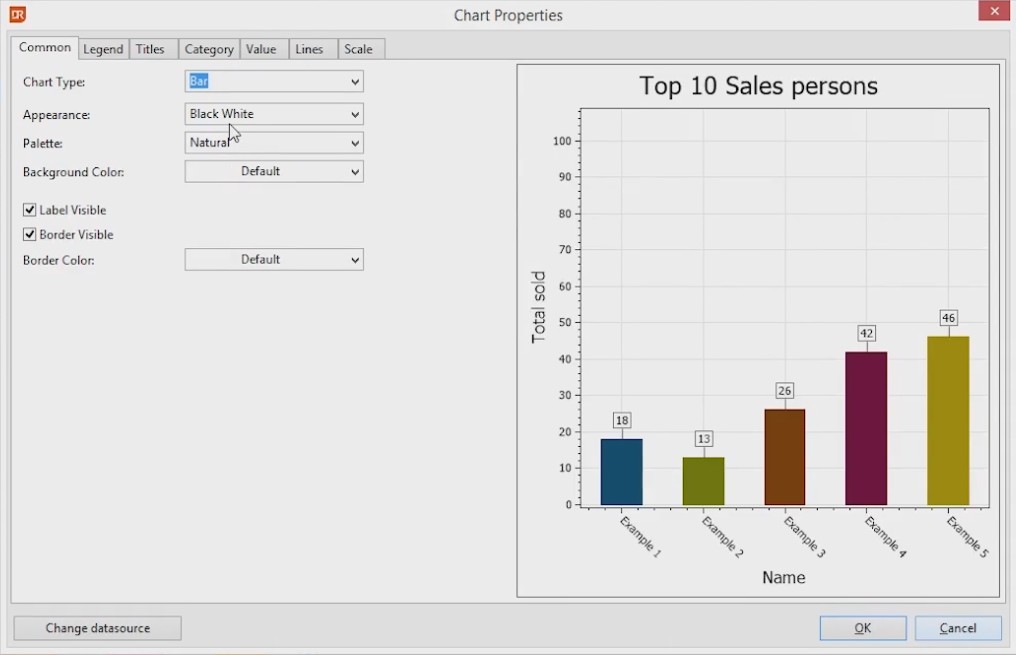Open the Titles tab
This screenshot has width=1016, height=655.
(x=150, y=49)
